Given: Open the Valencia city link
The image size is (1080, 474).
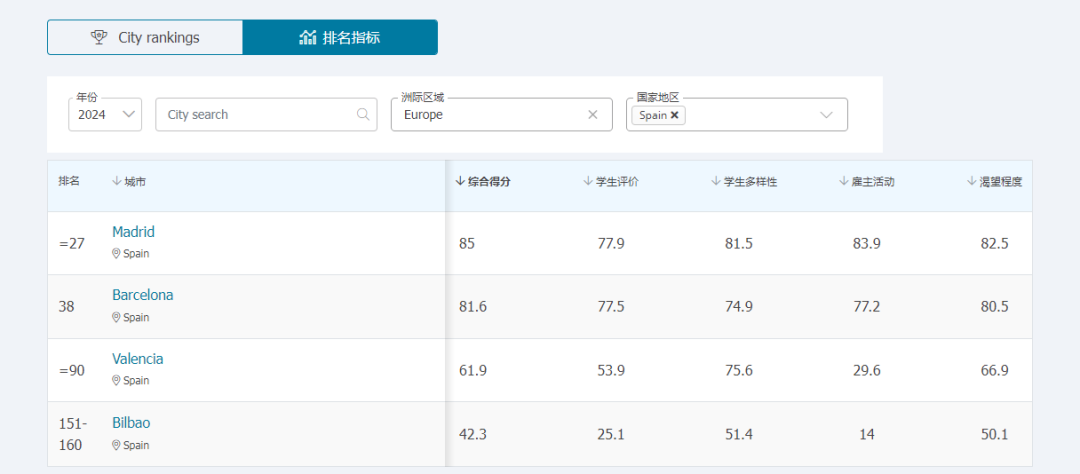Looking at the screenshot, I should coord(137,359).
